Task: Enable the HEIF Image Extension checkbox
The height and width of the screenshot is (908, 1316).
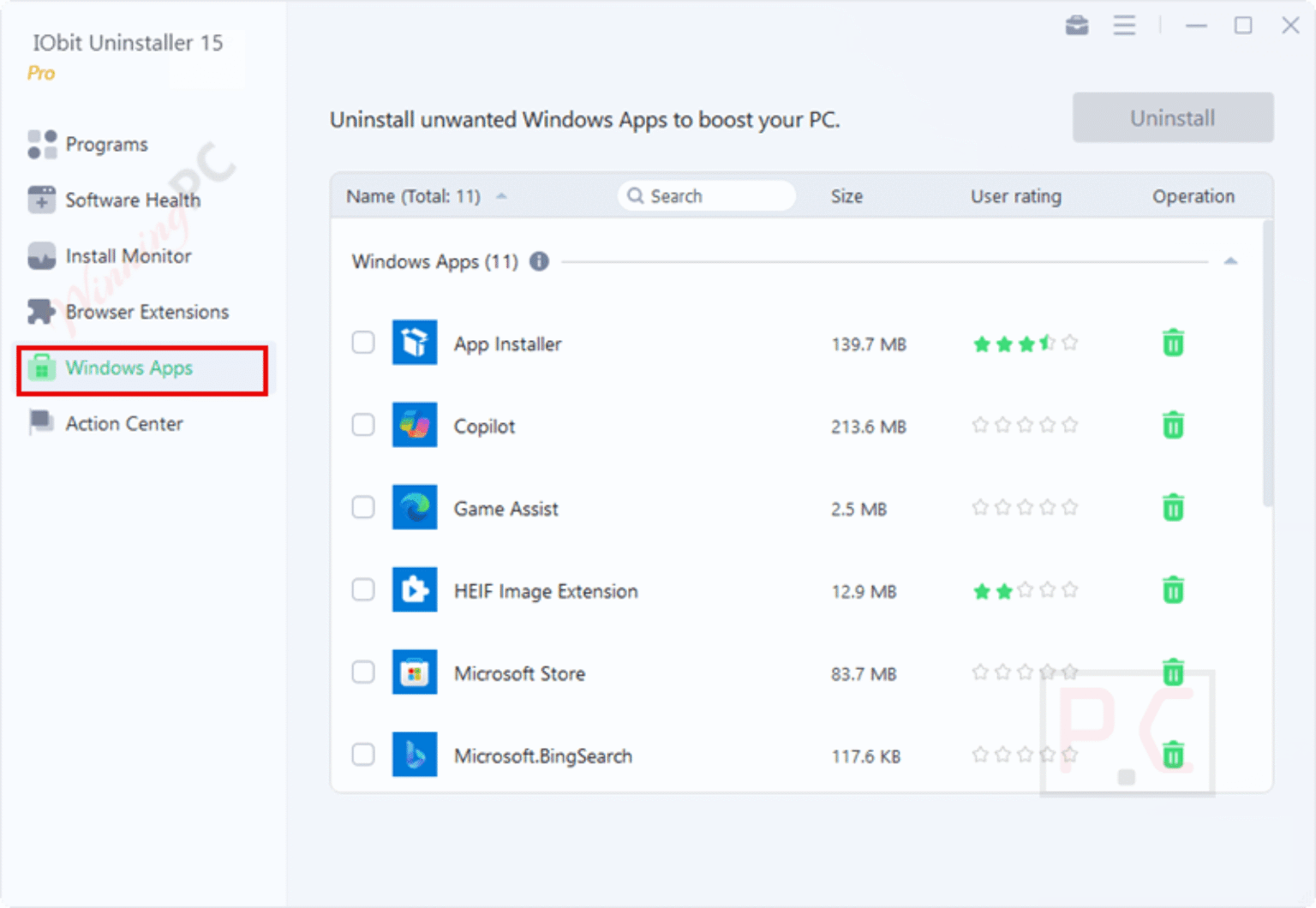Action: (x=363, y=589)
